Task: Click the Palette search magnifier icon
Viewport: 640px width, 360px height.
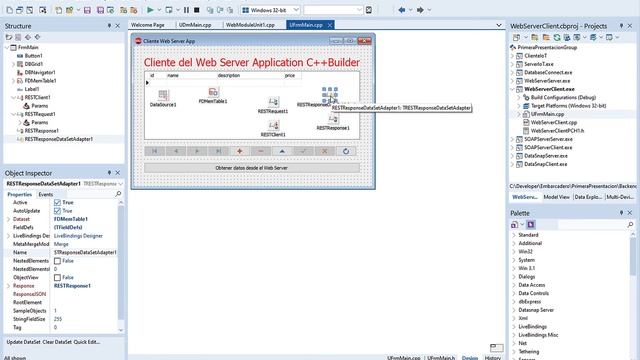Action: coord(630,224)
